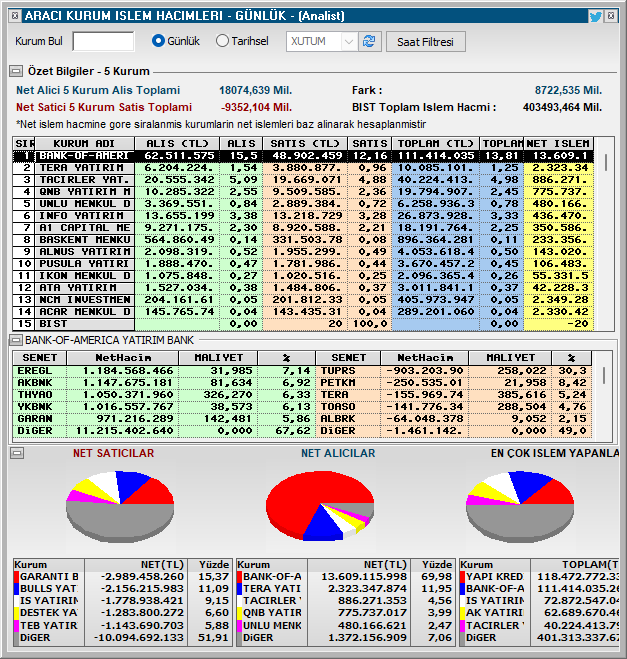Click blue swatch beside TERA YATI
Image resolution: width=627 pixels, height=659 pixels.
(240, 589)
